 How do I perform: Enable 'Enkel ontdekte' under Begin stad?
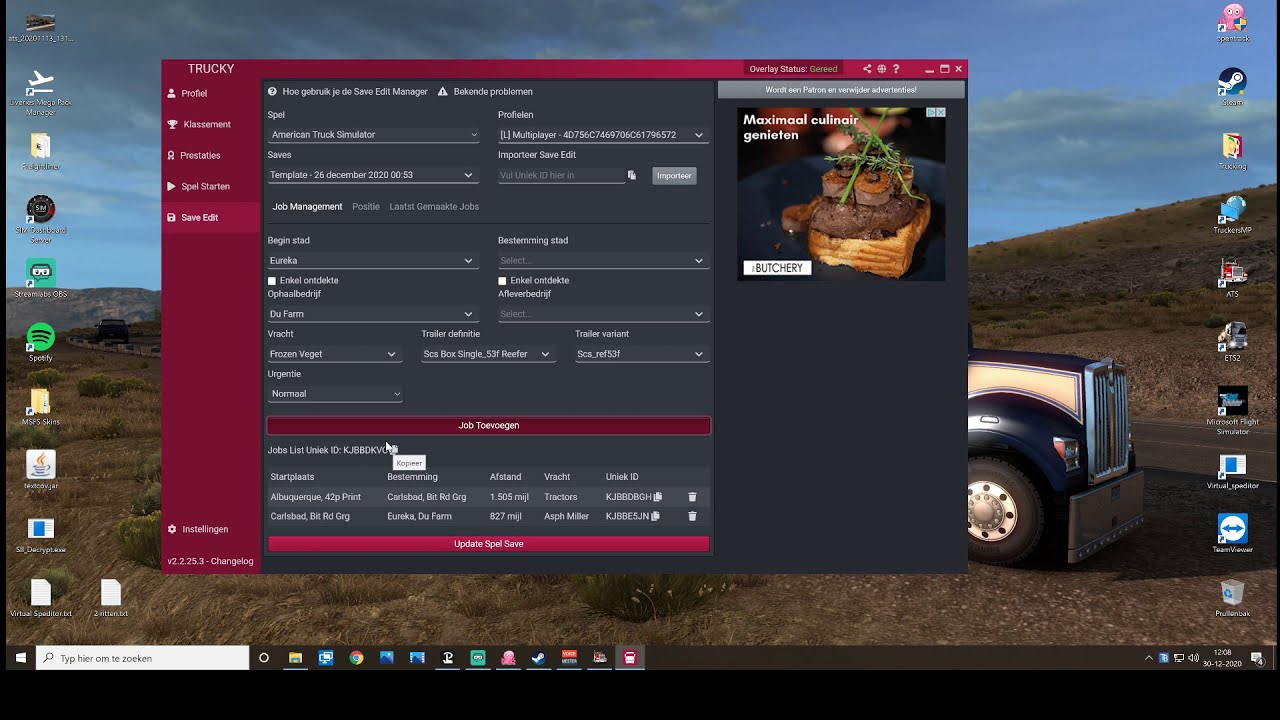[272, 281]
